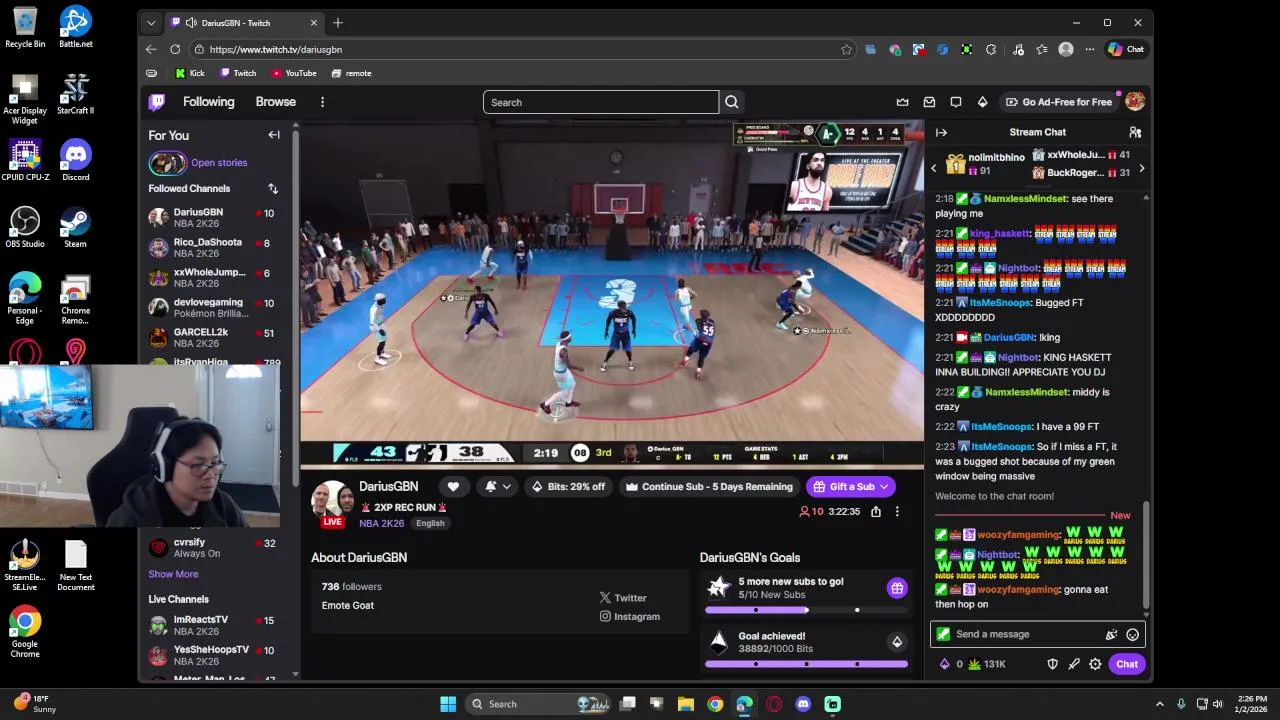Show previous gift leaderboard entries
The height and width of the screenshot is (720, 1280).
coord(934,168)
